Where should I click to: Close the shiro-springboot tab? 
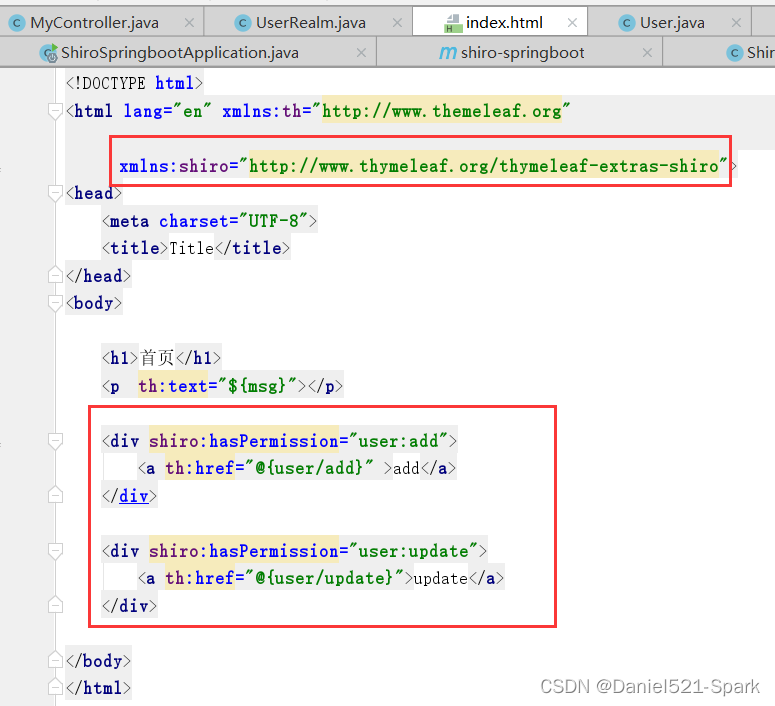[x=647, y=53]
